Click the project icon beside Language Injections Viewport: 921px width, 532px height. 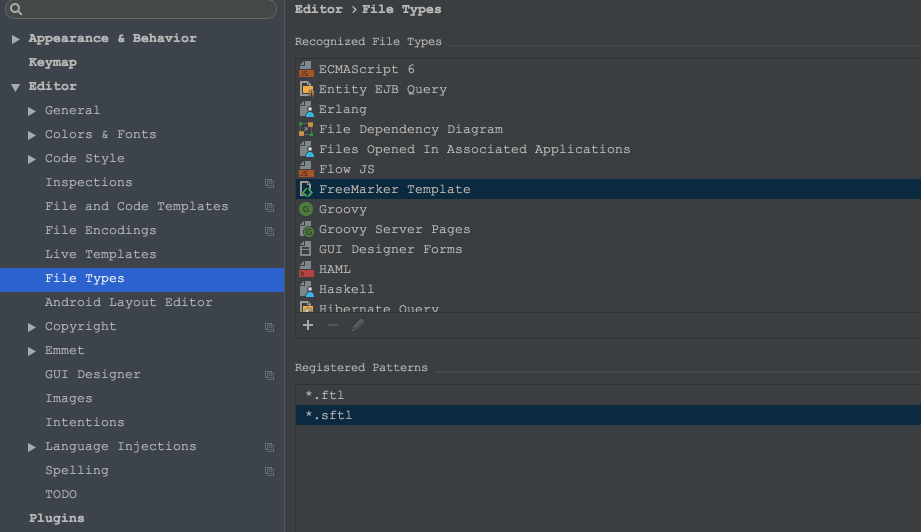point(269,448)
